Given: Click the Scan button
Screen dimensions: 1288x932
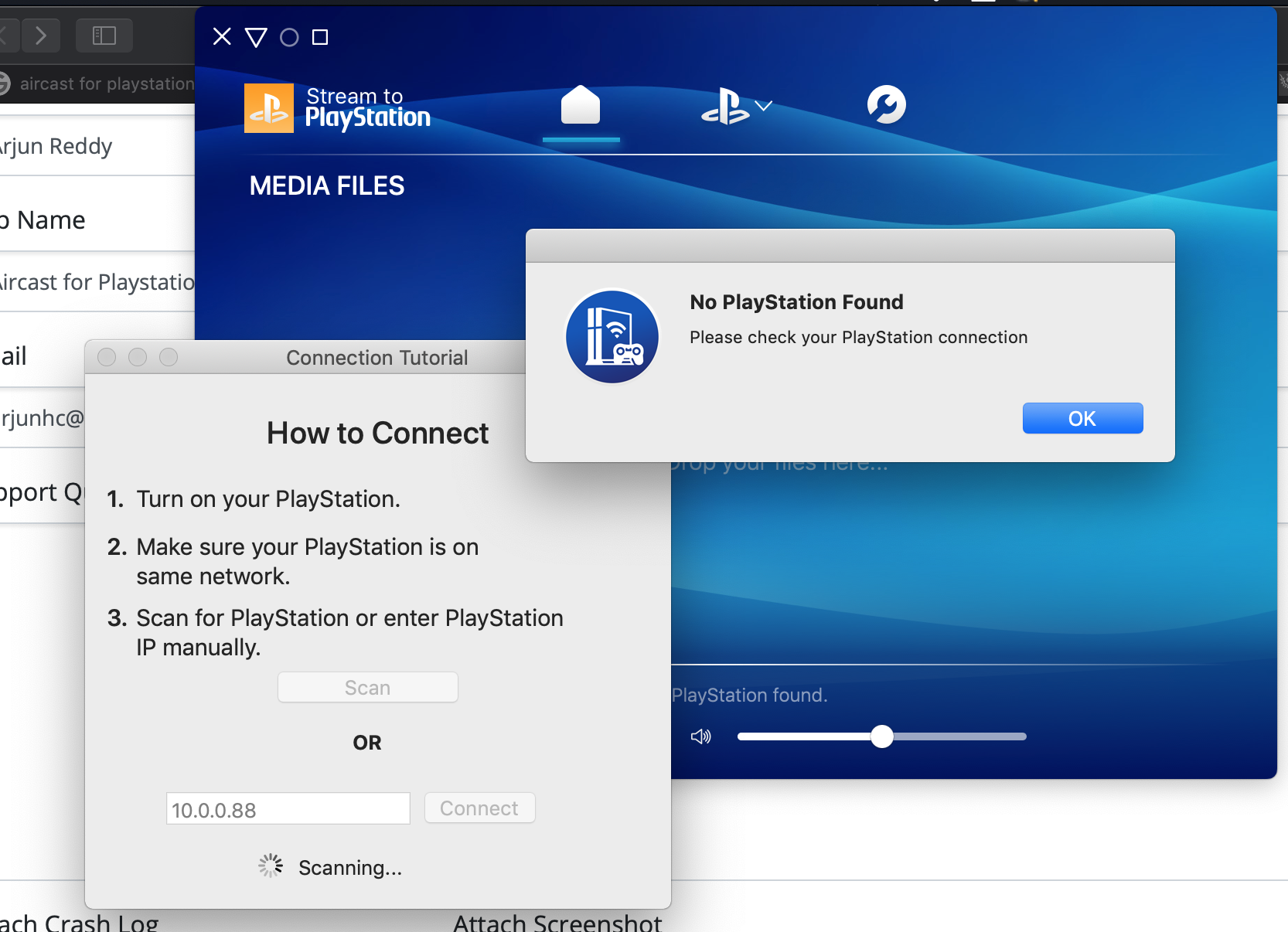Looking at the screenshot, I should coord(368,687).
